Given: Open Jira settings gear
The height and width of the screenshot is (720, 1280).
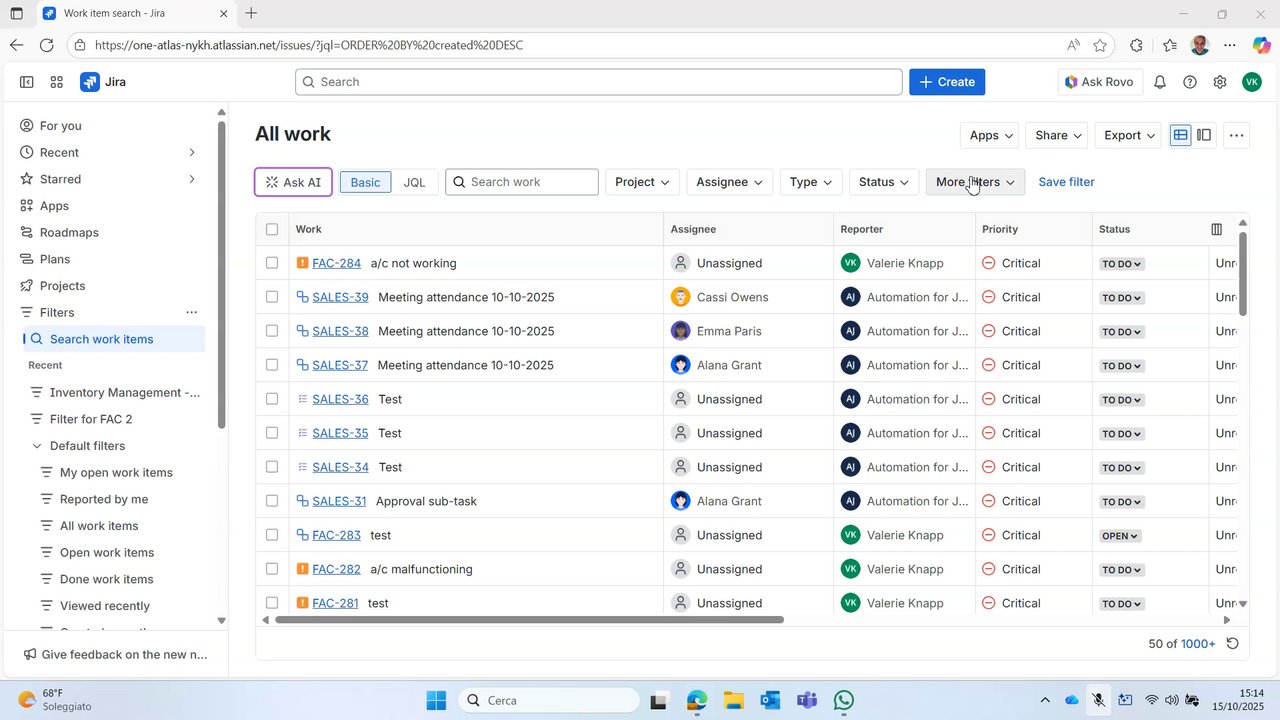Looking at the screenshot, I should (1220, 82).
